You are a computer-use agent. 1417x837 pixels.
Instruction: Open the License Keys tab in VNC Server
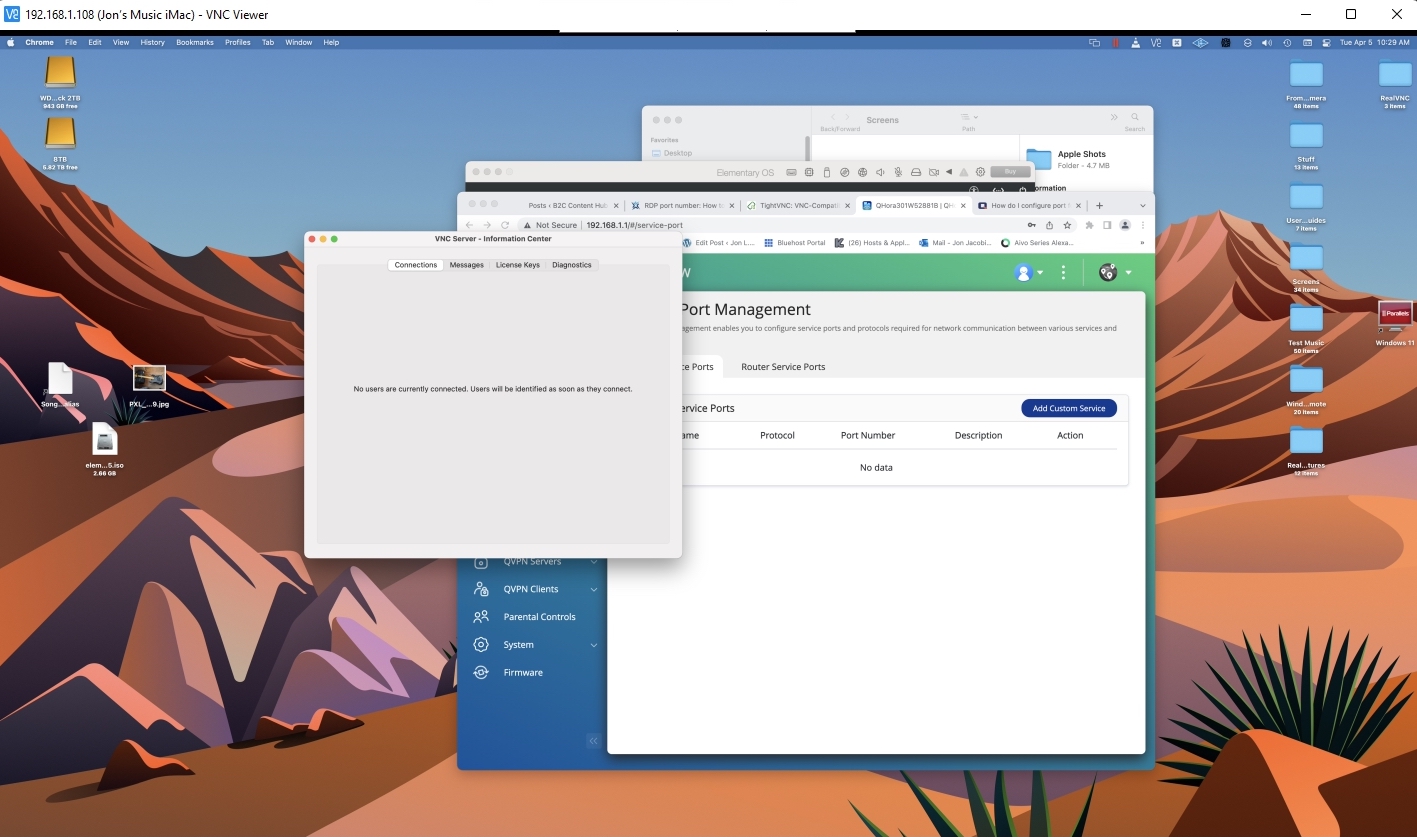pyautogui.click(x=517, y=265)
